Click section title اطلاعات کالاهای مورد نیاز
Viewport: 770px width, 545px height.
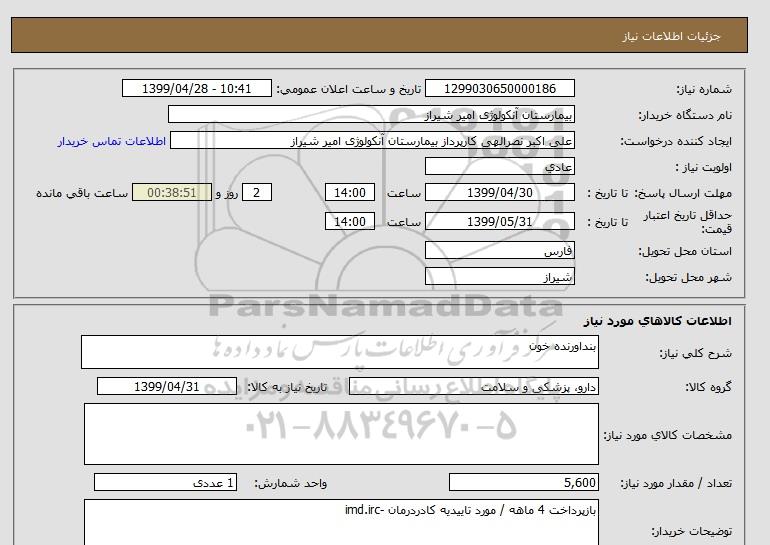pos(658,321)
